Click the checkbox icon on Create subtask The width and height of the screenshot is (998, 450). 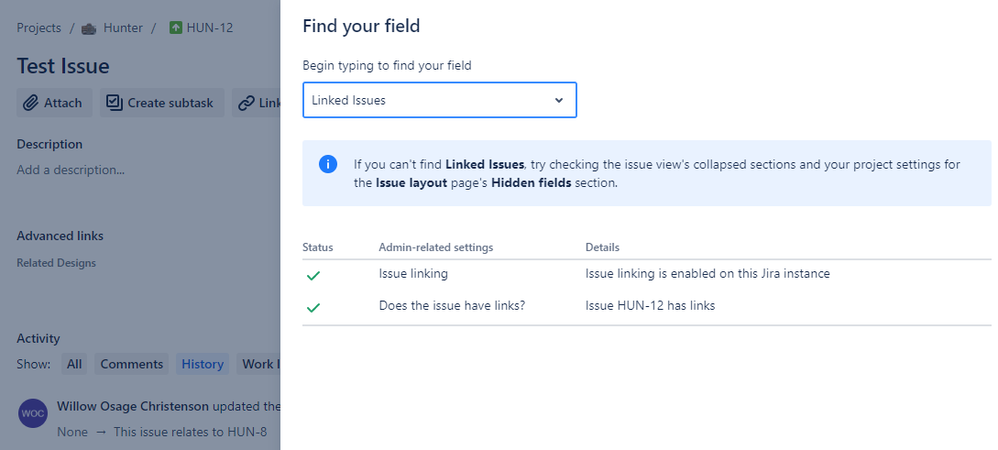click(114, 102)
